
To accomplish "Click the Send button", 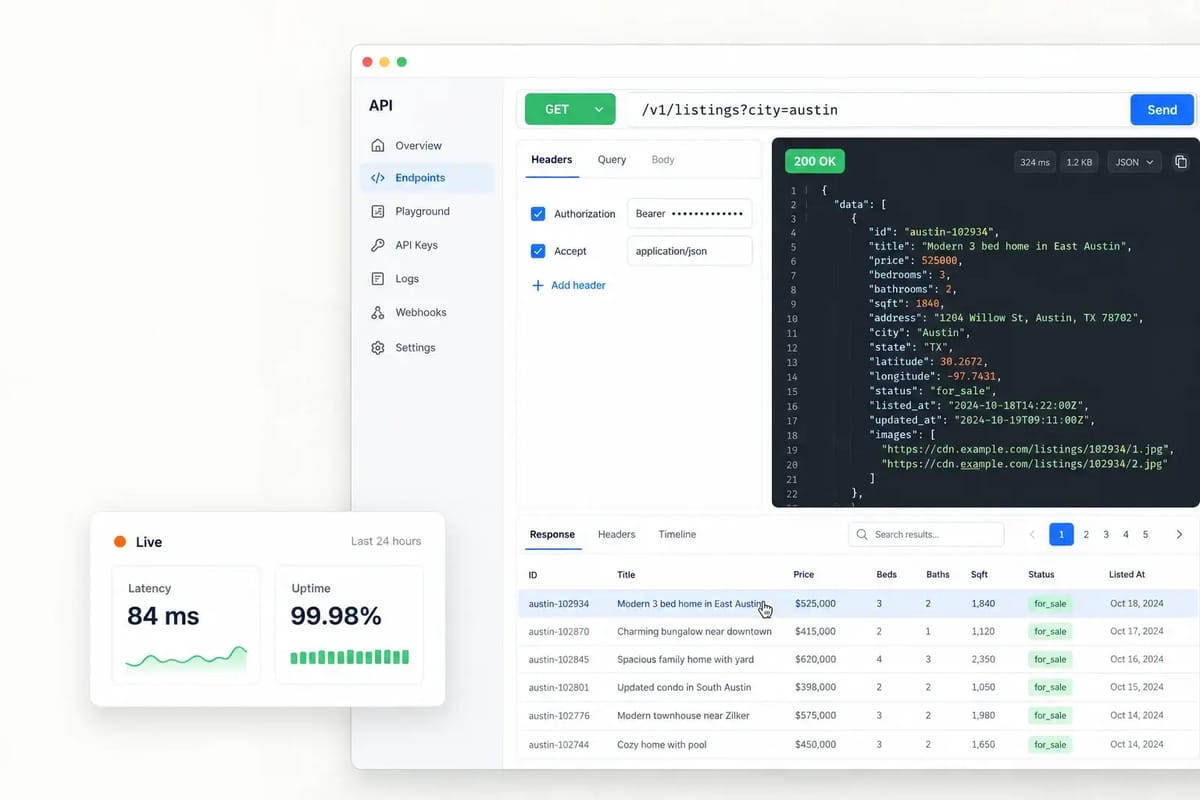I will point(1162,110).
